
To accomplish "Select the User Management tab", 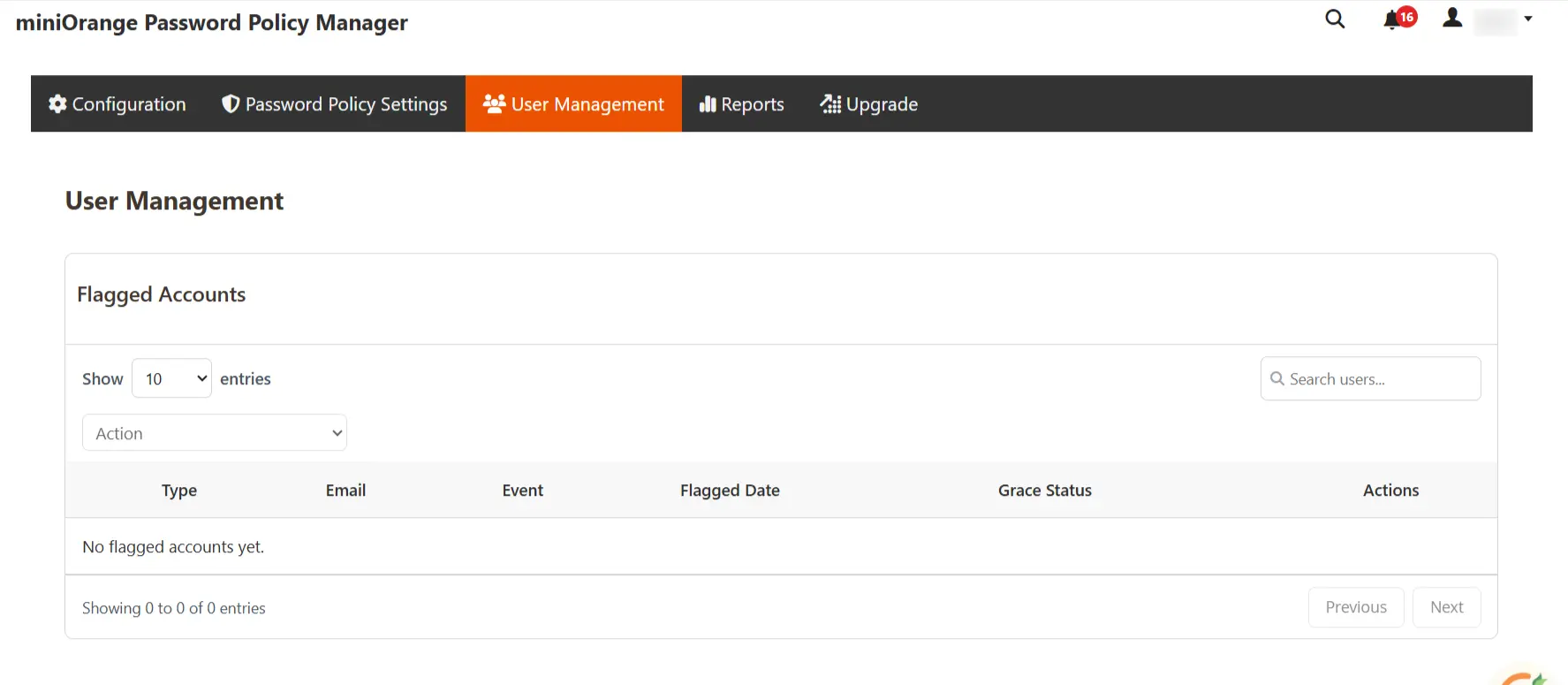I will point(573,104).
